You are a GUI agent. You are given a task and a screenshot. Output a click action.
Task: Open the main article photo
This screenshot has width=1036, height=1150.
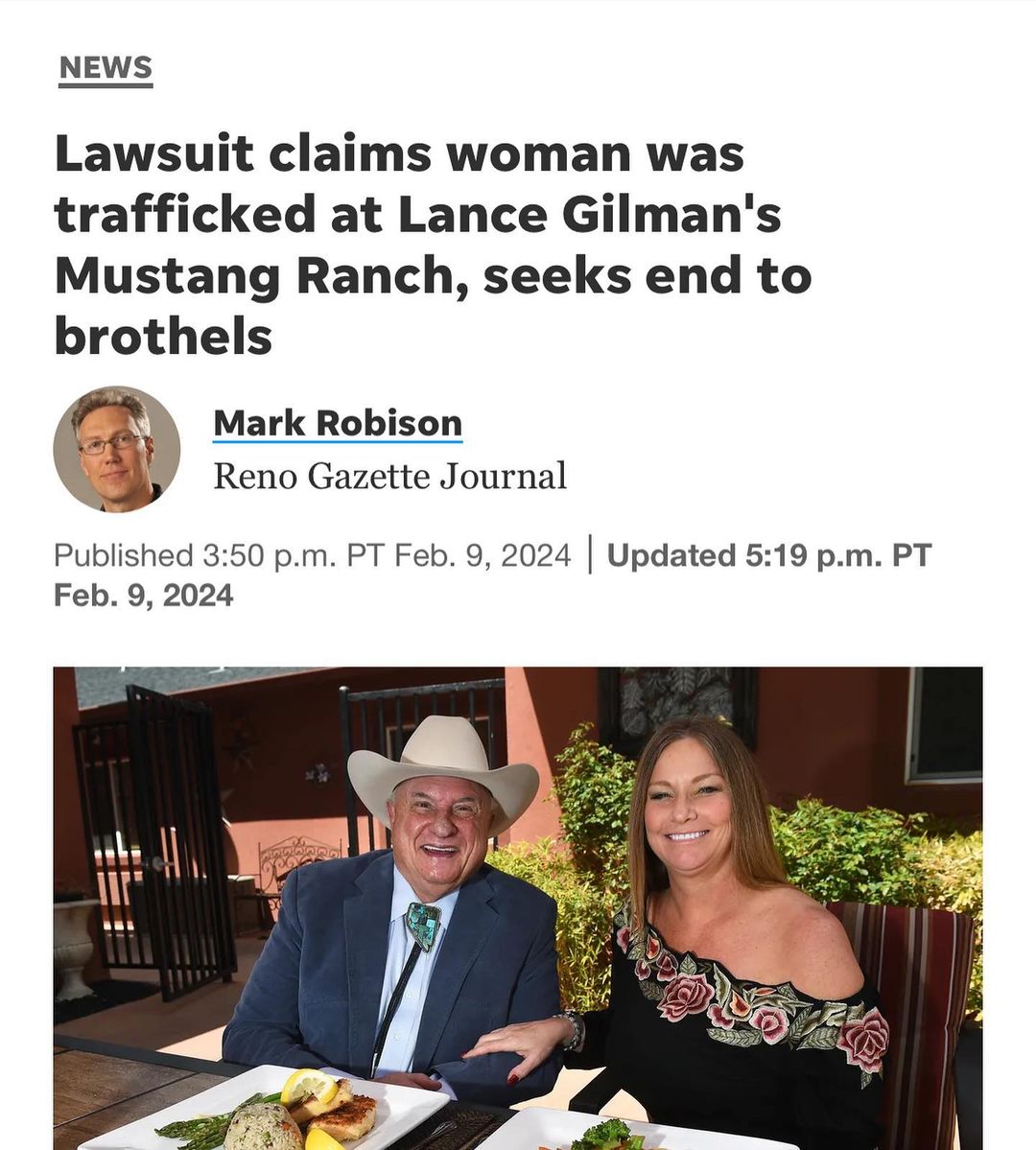pyautogui.click(x=518, y=908)
